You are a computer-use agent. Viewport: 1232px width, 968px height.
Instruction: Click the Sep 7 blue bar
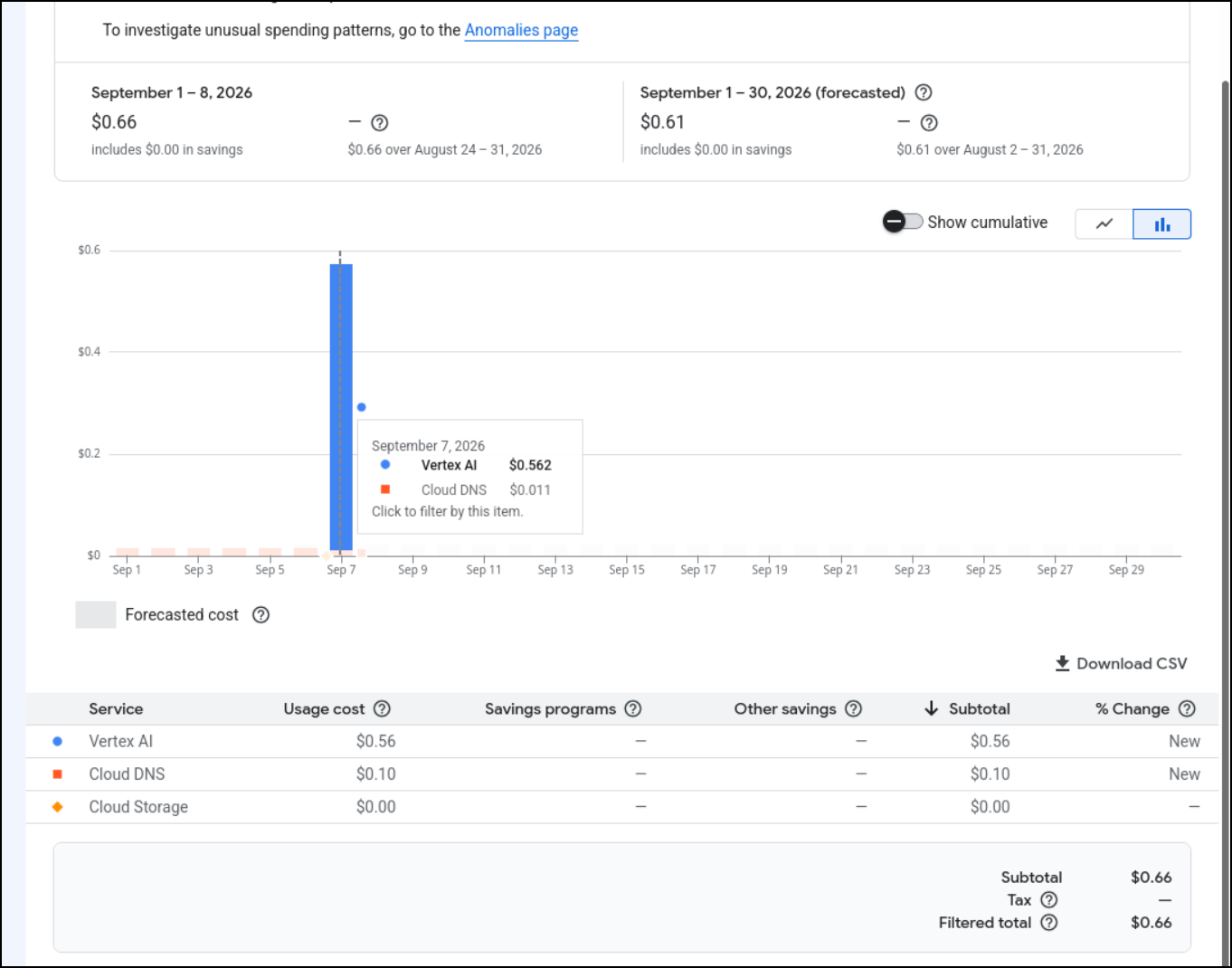[341, 407]
